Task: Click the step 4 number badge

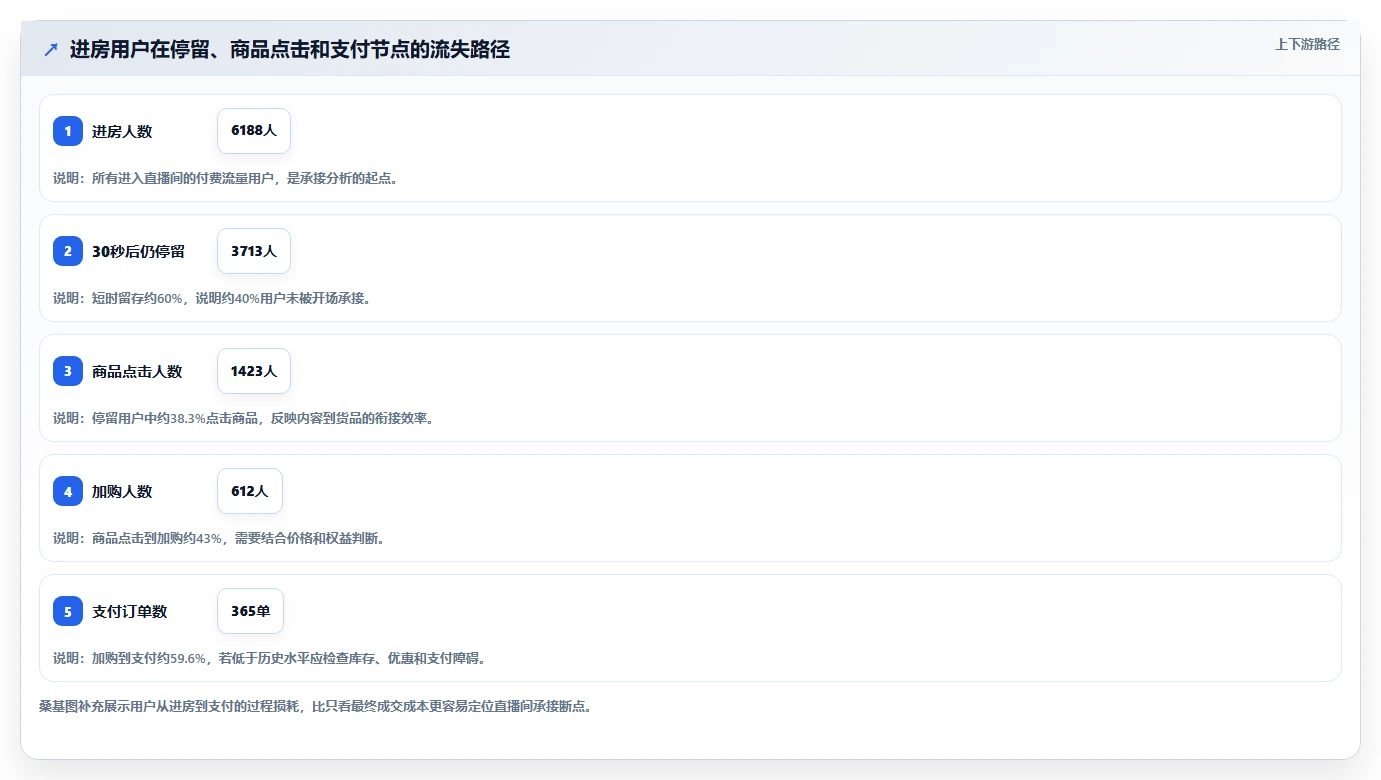Action: click(68, 491)
